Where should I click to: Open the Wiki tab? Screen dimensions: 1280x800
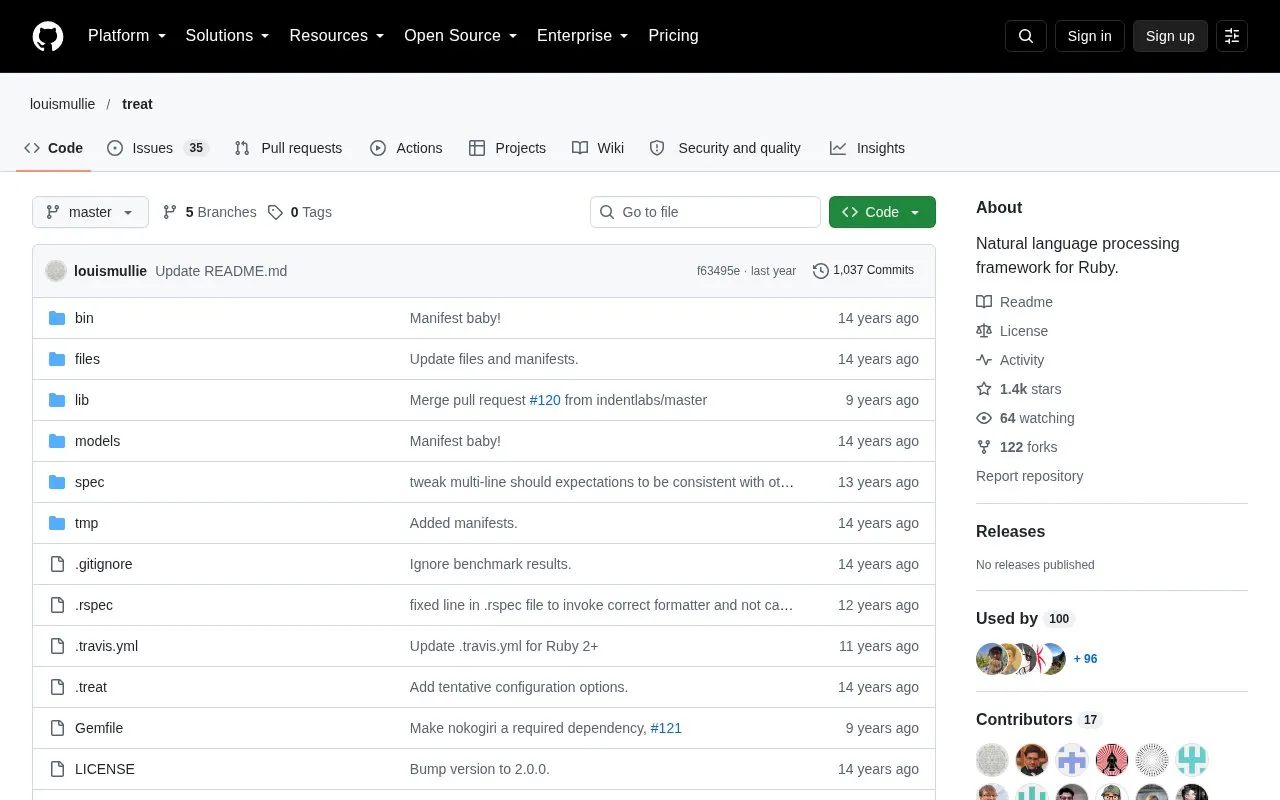[598, 148]
